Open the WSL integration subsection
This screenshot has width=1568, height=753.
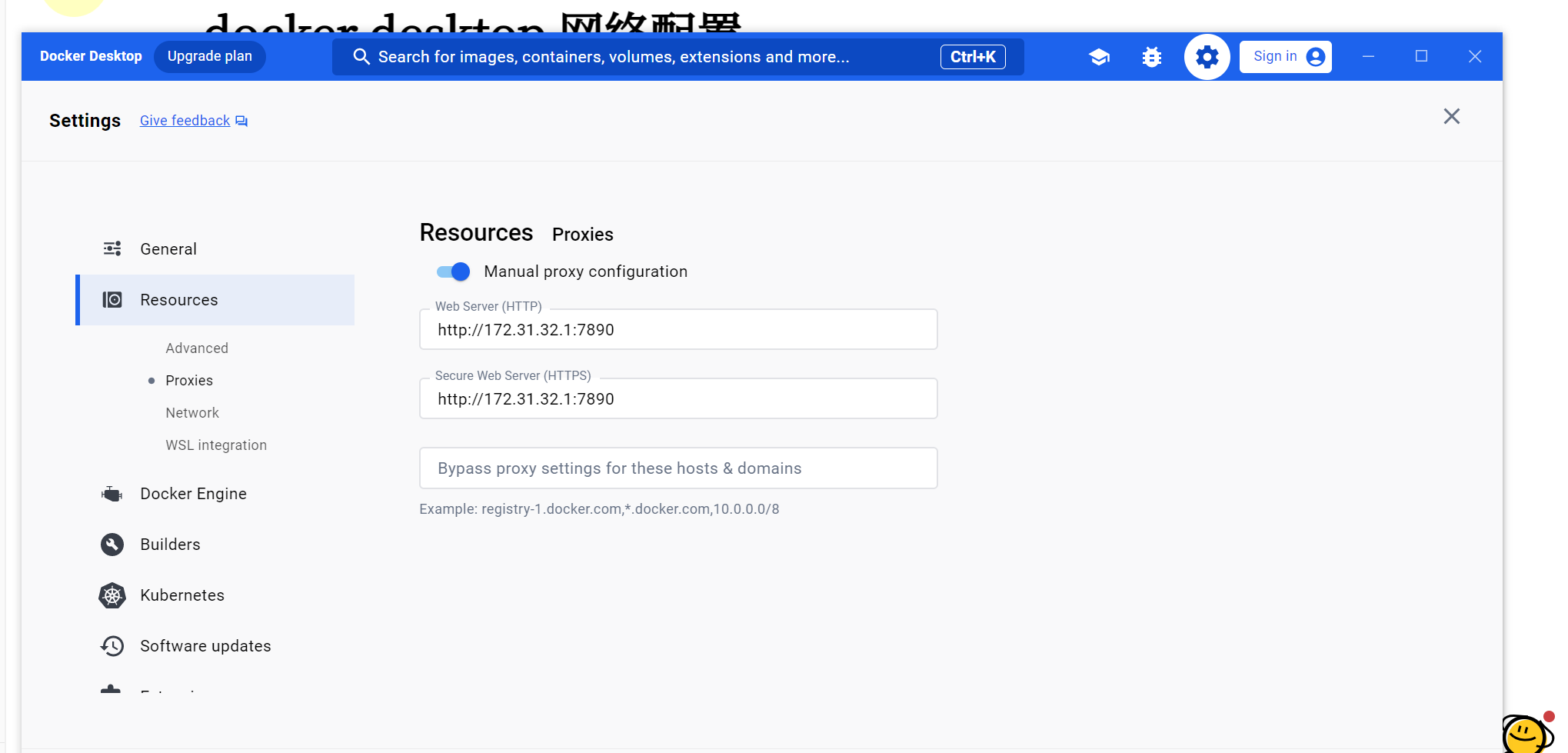(216, 445)
